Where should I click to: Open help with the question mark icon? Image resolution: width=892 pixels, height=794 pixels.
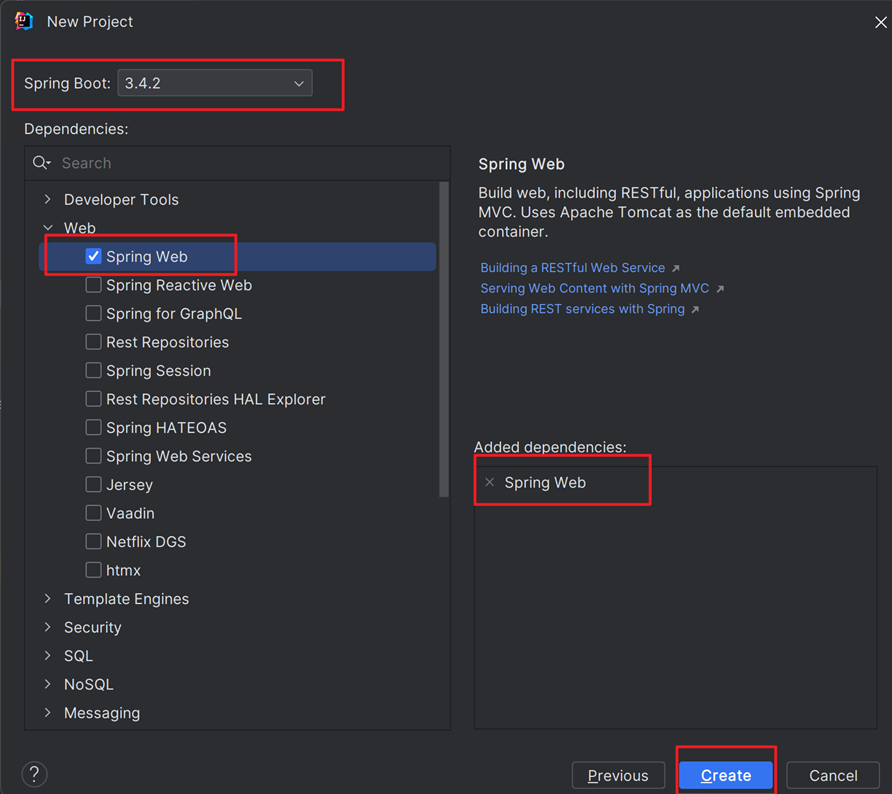click(x=34, y=774)
